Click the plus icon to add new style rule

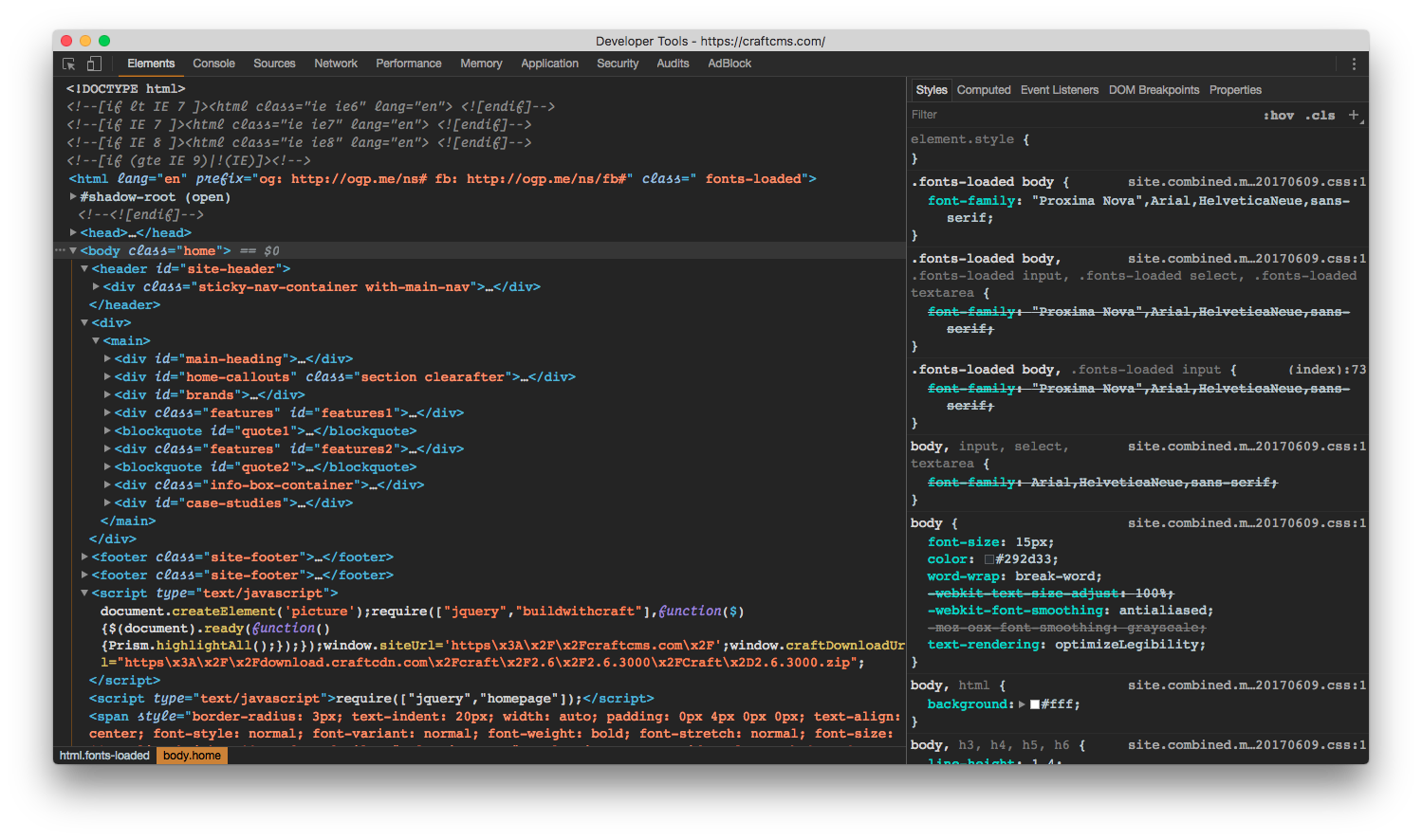click(x=1354, y=115)
